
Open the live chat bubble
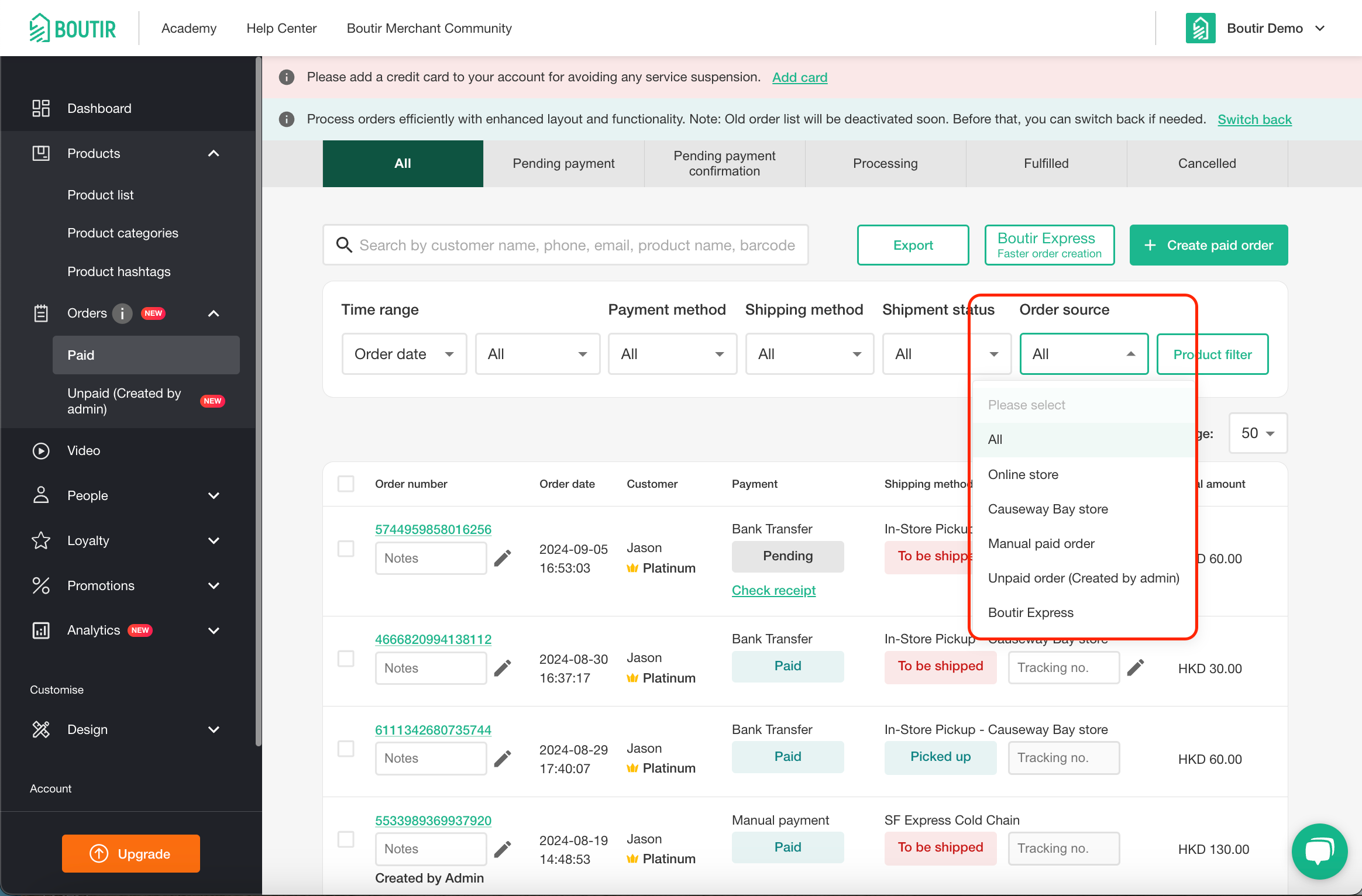[x=1320, y=852]
